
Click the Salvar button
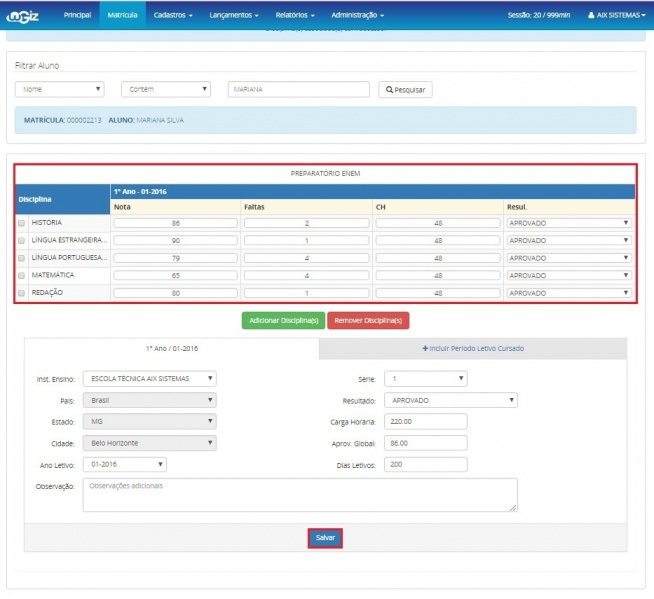click(325, 538)
